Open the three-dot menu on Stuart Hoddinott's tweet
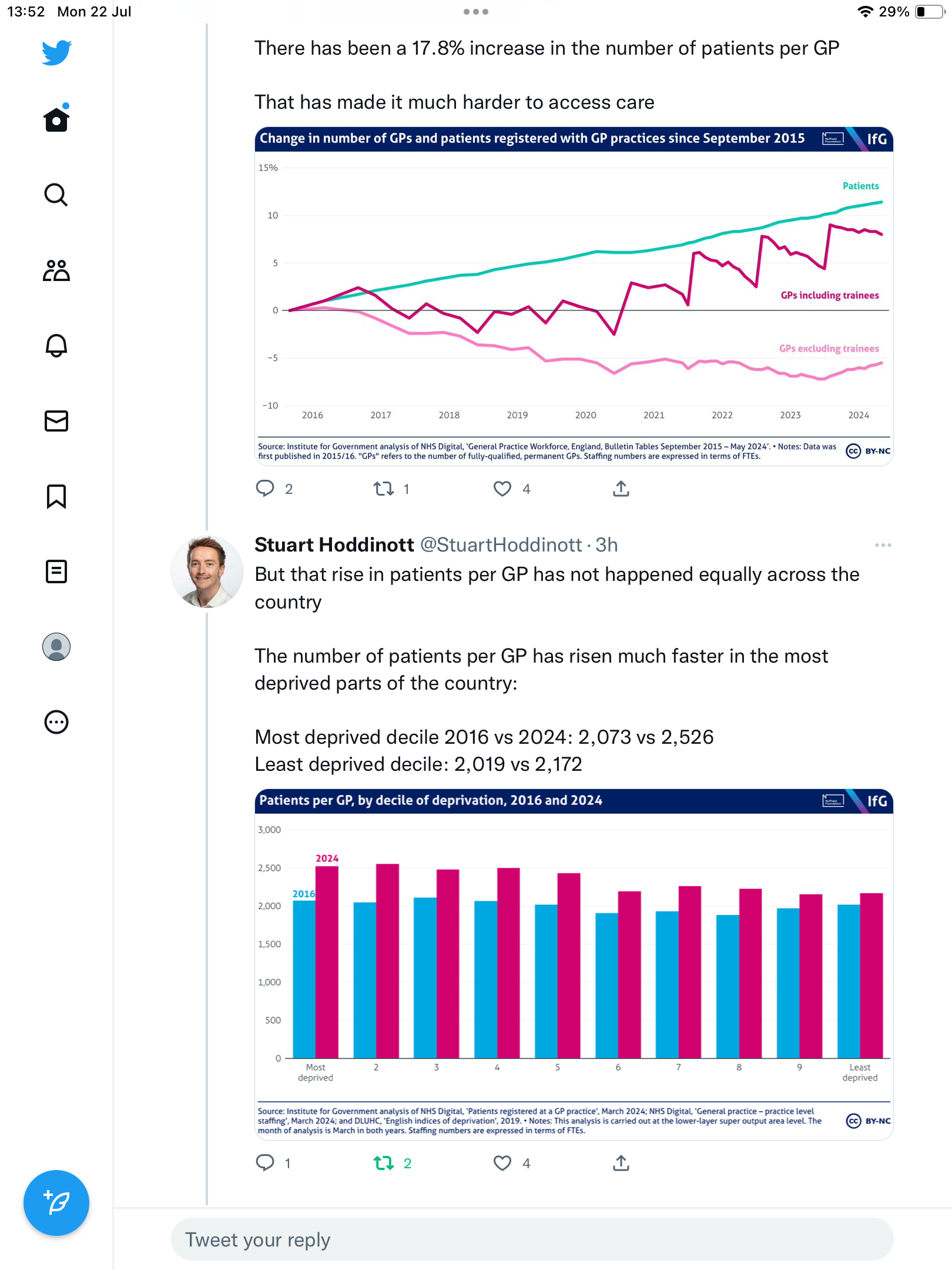Screen dimensions: 952x1270 point(883,545)
